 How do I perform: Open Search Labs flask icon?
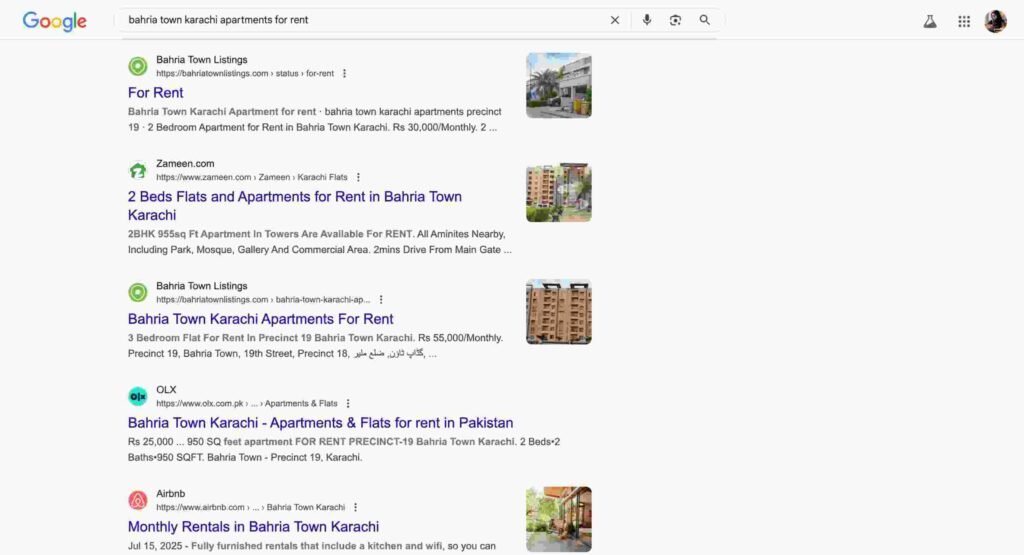pos(930,21)
